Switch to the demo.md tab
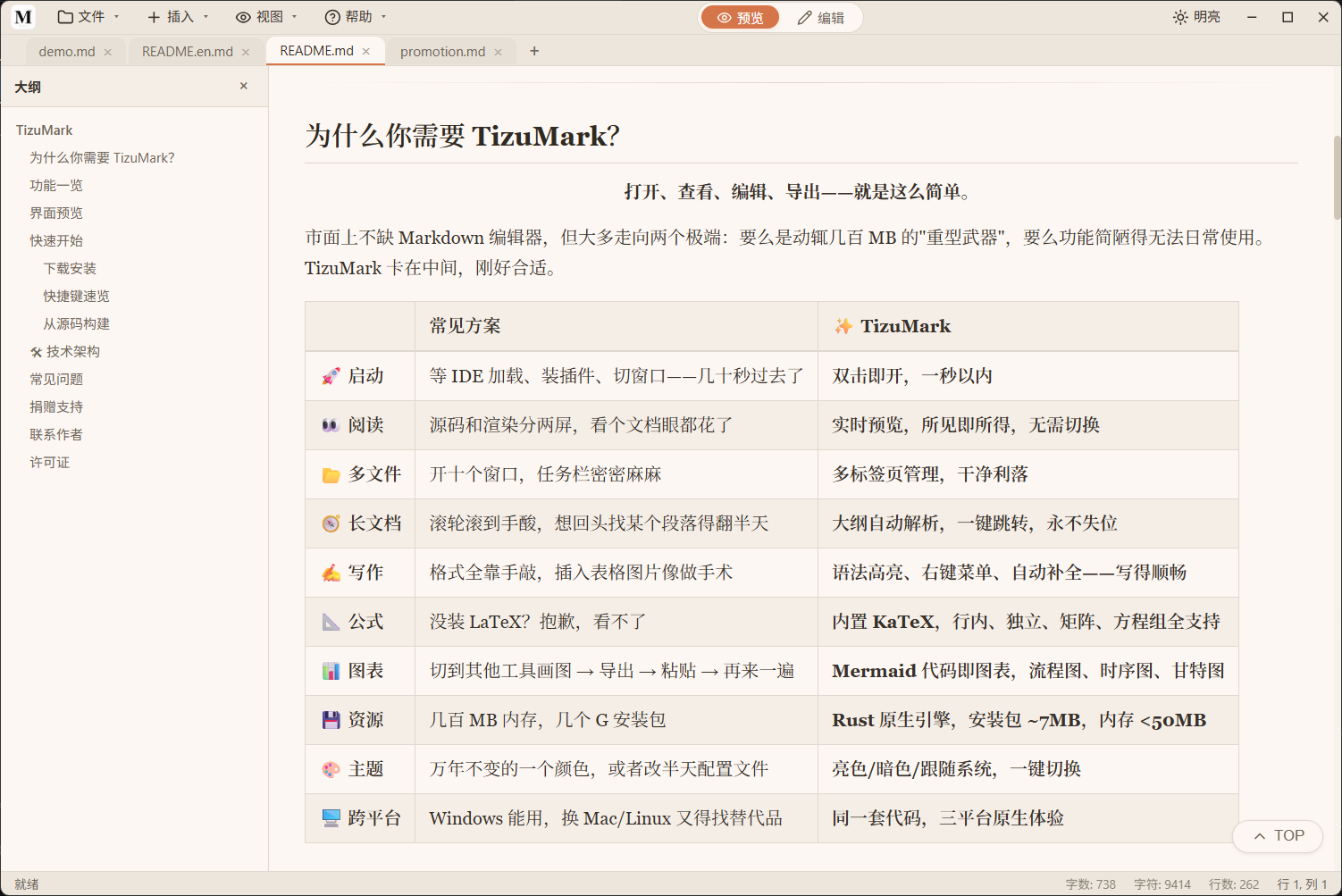Image resolution: width=1342 pixels, height=896 pixels. (x=67, y=52)
